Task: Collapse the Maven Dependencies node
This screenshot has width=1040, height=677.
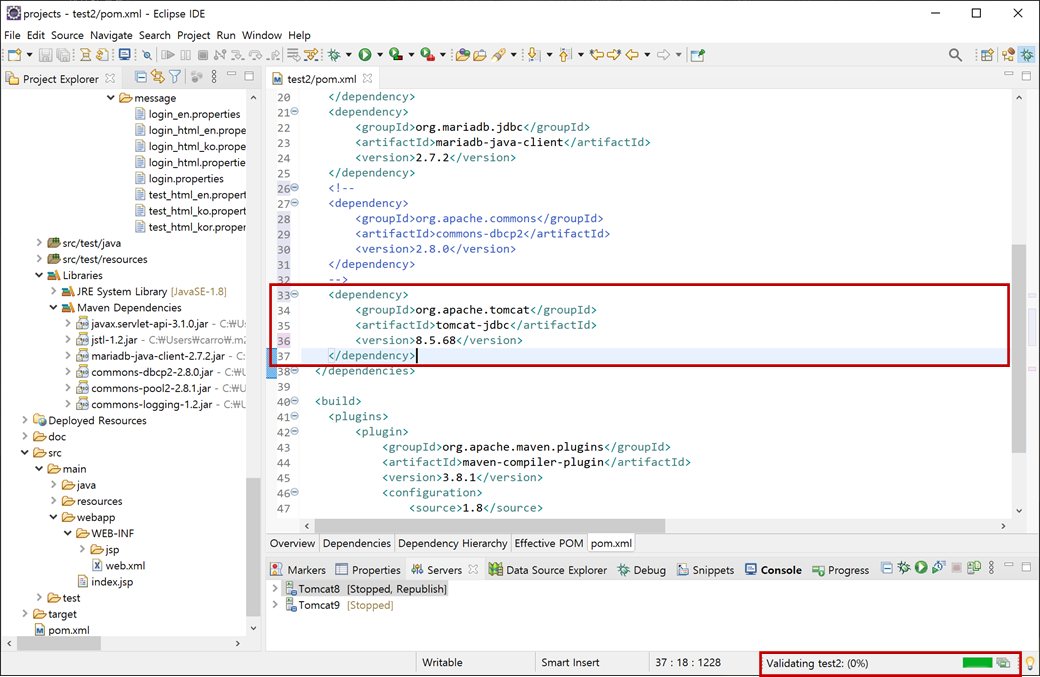Action: pyautogui.click(x=53, y=308)
